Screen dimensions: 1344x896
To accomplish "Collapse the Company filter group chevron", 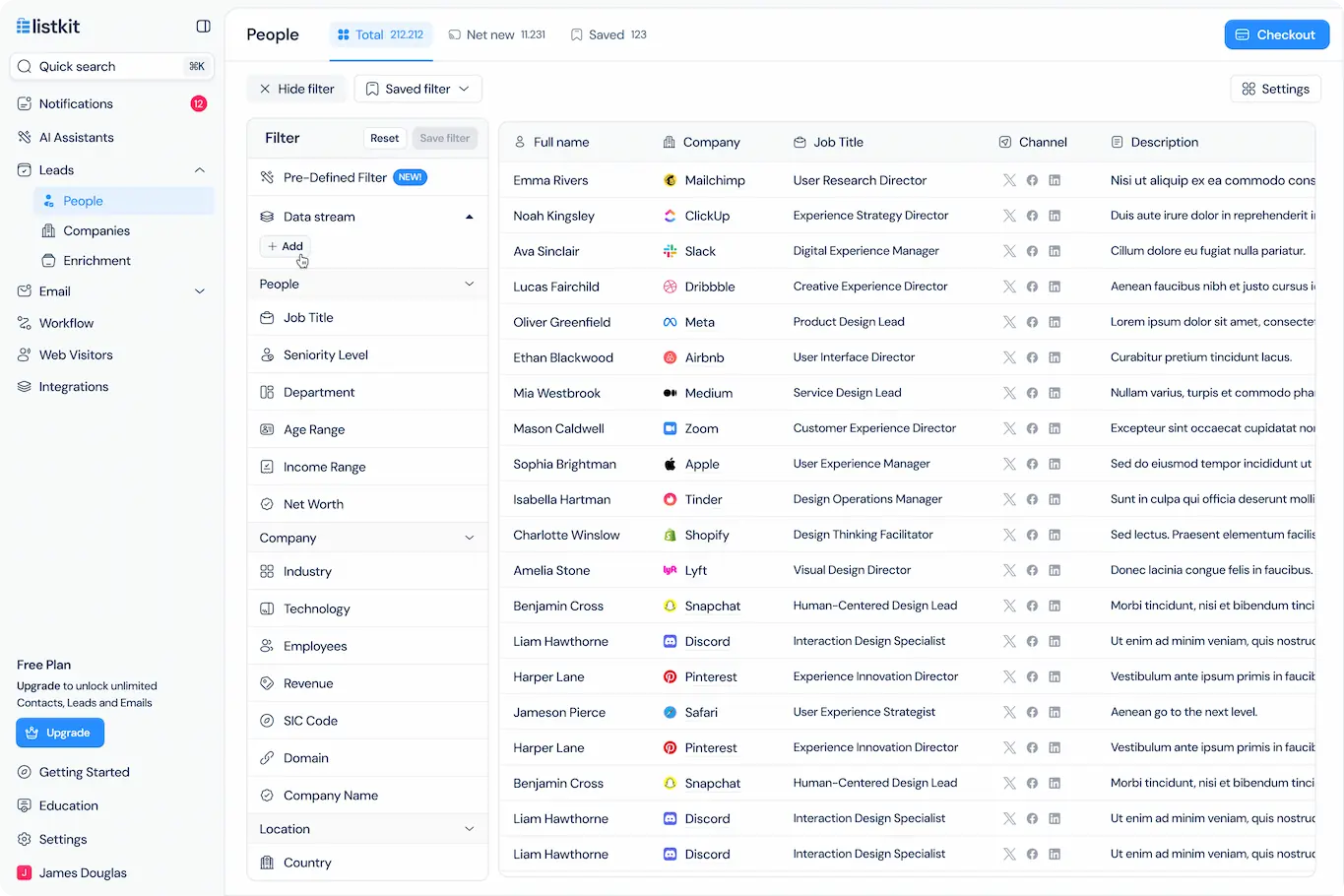I will pyautogui.click(x=470, y=538).
